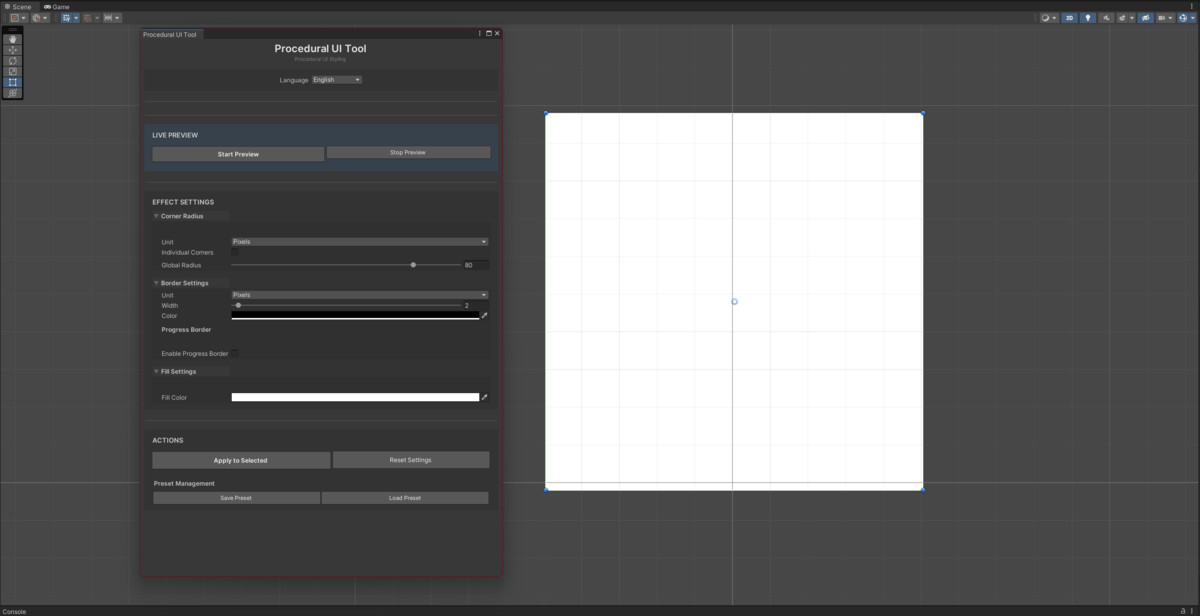Switch to the Scene tab
The height and width of the screenshot is (616, 1200).
18,5
